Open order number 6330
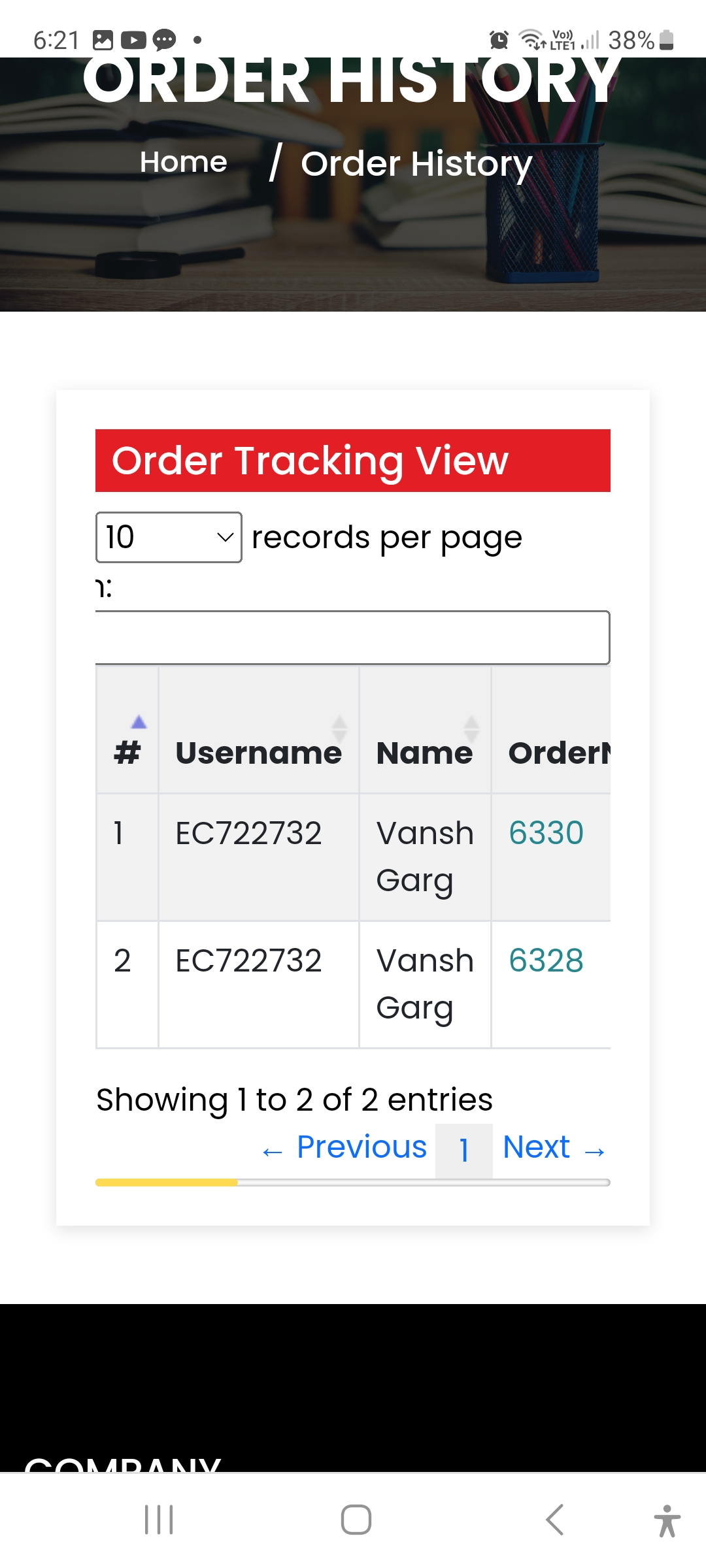The height and width of the screenshot is (1568, 706). [546, 833]
